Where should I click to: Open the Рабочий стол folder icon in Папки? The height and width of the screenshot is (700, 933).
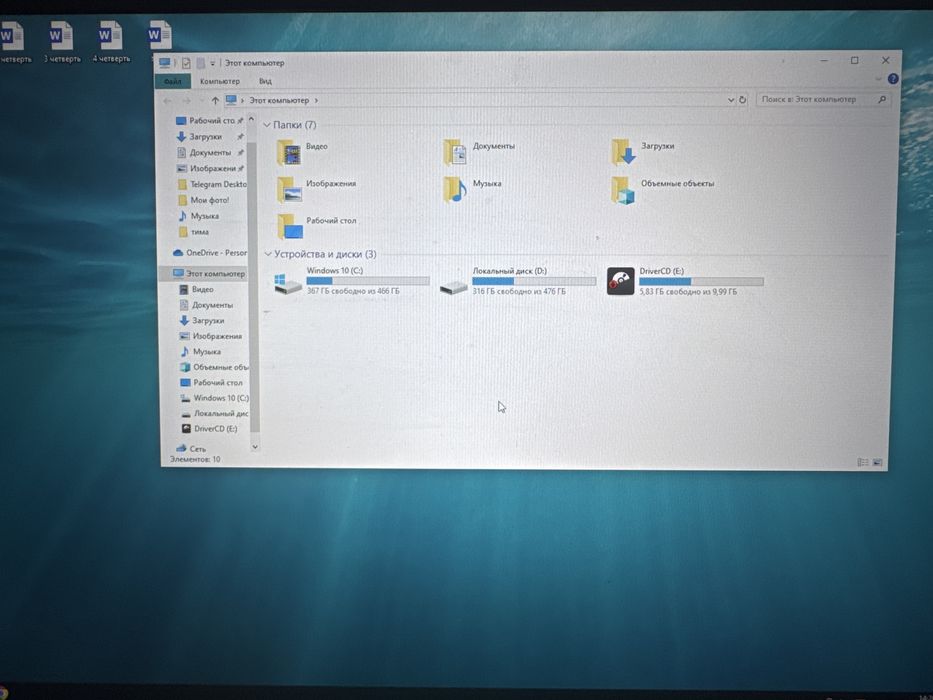[289, 227]
